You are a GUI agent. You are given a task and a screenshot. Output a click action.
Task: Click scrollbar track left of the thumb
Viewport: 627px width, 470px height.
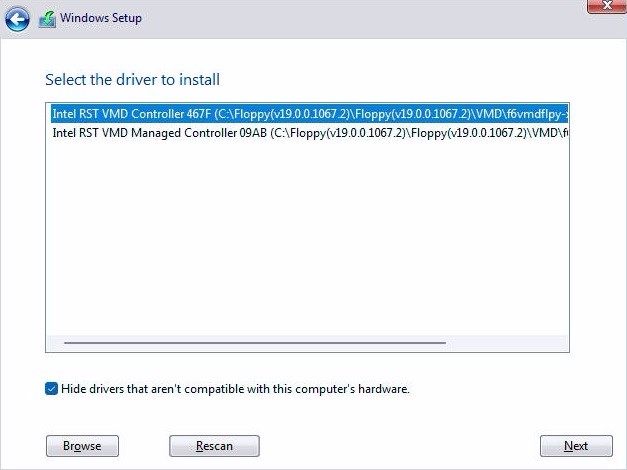point(55,343)
